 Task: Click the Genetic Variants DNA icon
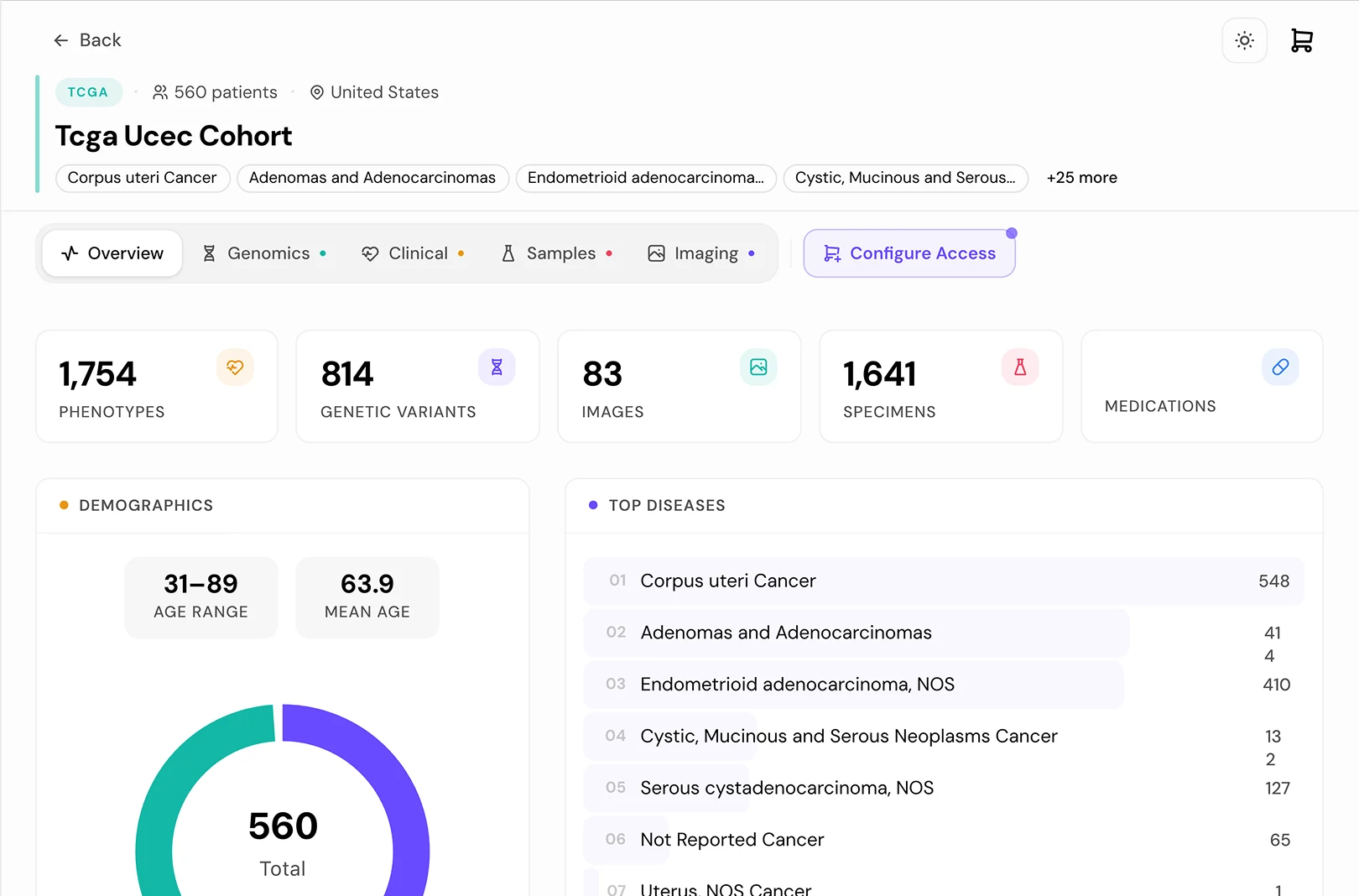[497, 367]
